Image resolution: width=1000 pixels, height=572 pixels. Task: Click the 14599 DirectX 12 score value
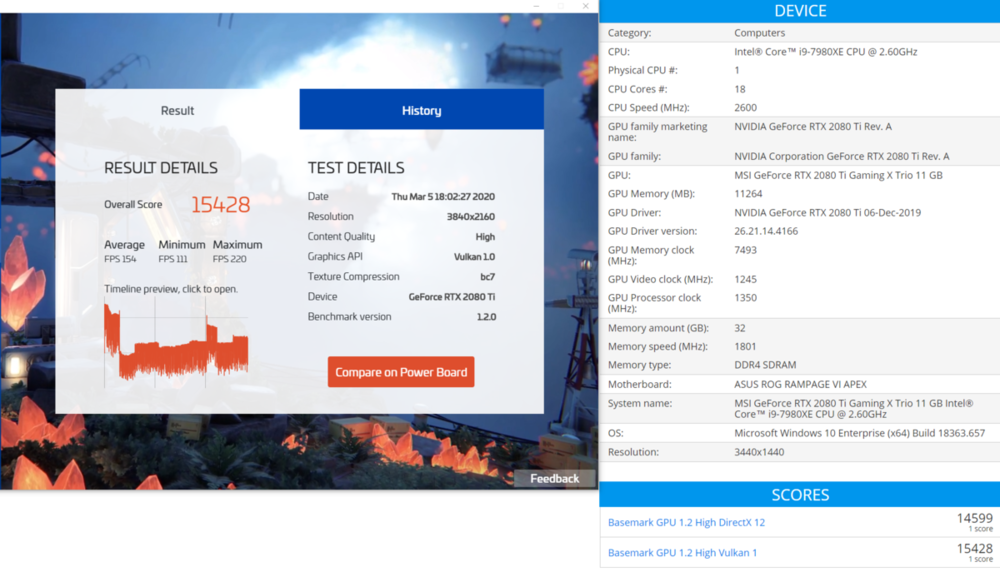[974, 518]
